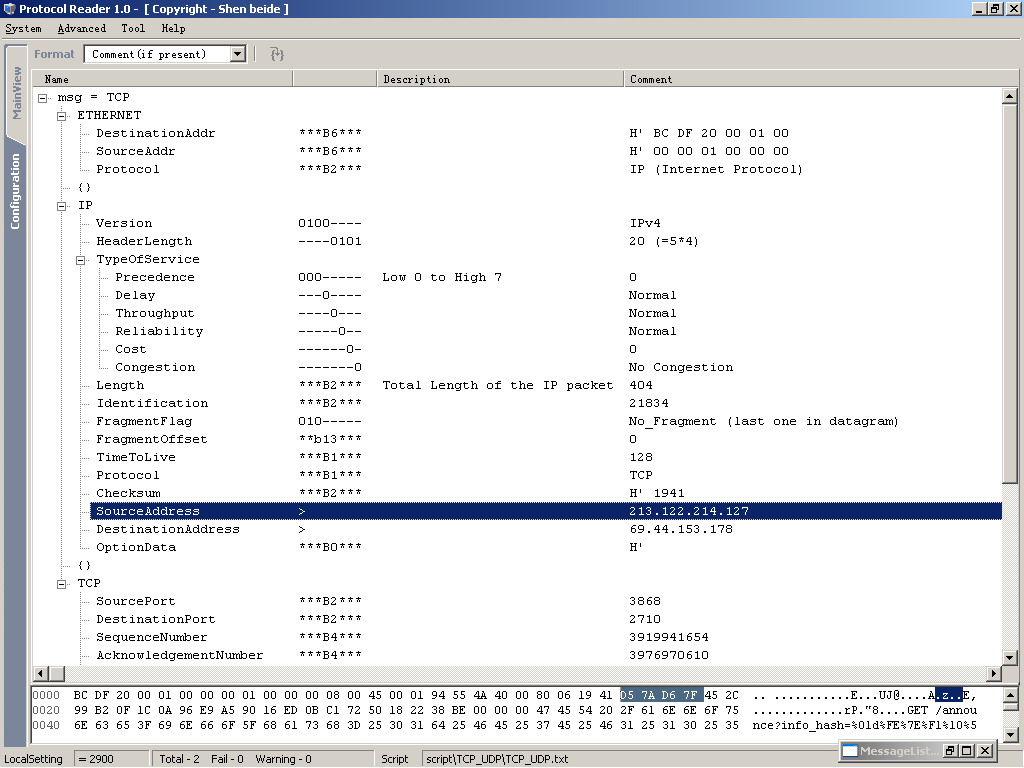Click the hex dump offset 0020 row label
Viewport: 1024px width, 768px height.
46,711
